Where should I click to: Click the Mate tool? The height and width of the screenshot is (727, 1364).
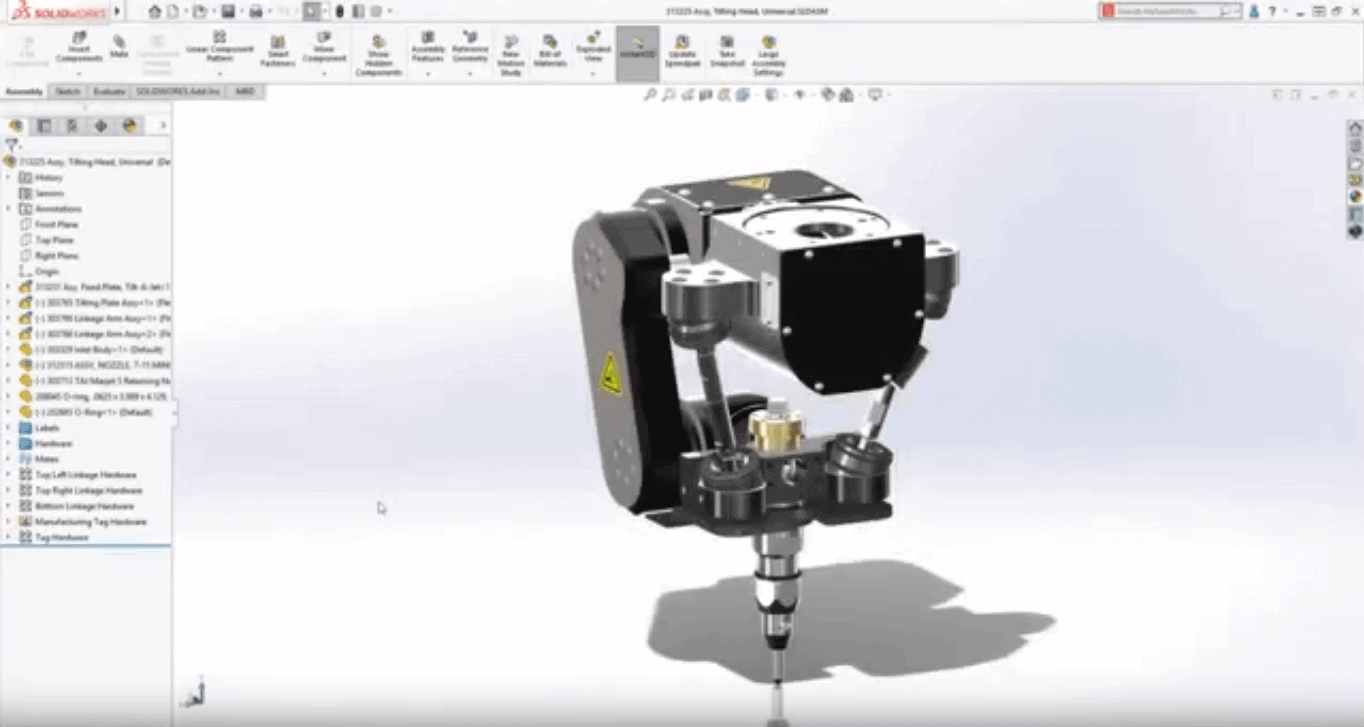[119, 46]
